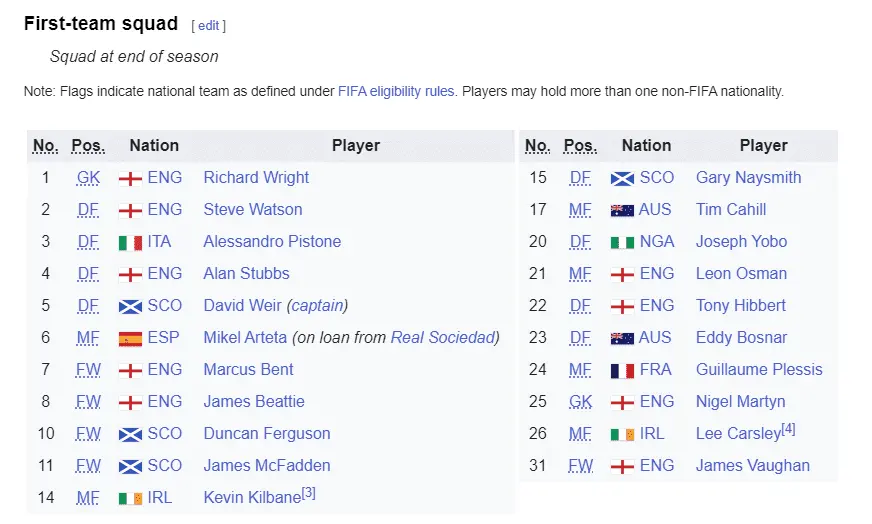Click citation reference 3 after Kevin Kilbane
872x524 pixels.
point(308,493)
